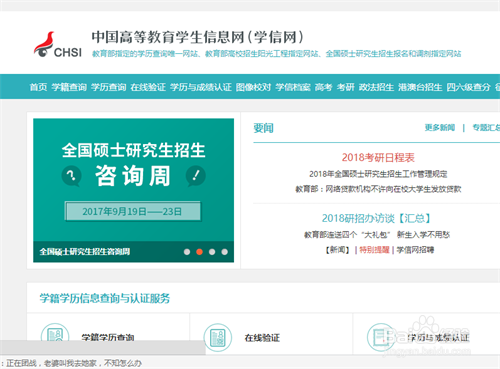Open the 2018考研日程表 headline
500x369 pixels.
click(x=378, y=158)
